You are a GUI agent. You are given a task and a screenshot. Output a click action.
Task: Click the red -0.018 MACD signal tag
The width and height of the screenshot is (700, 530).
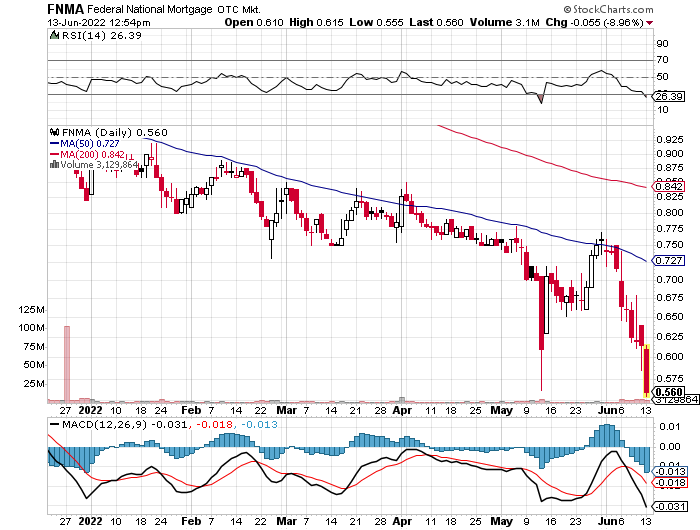tap(670, 483)
